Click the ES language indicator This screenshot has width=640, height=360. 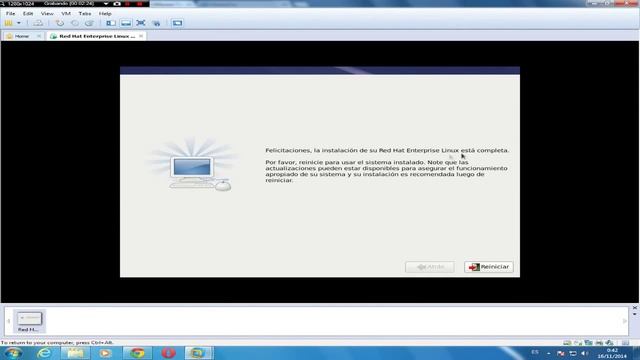tap(535, 353)
